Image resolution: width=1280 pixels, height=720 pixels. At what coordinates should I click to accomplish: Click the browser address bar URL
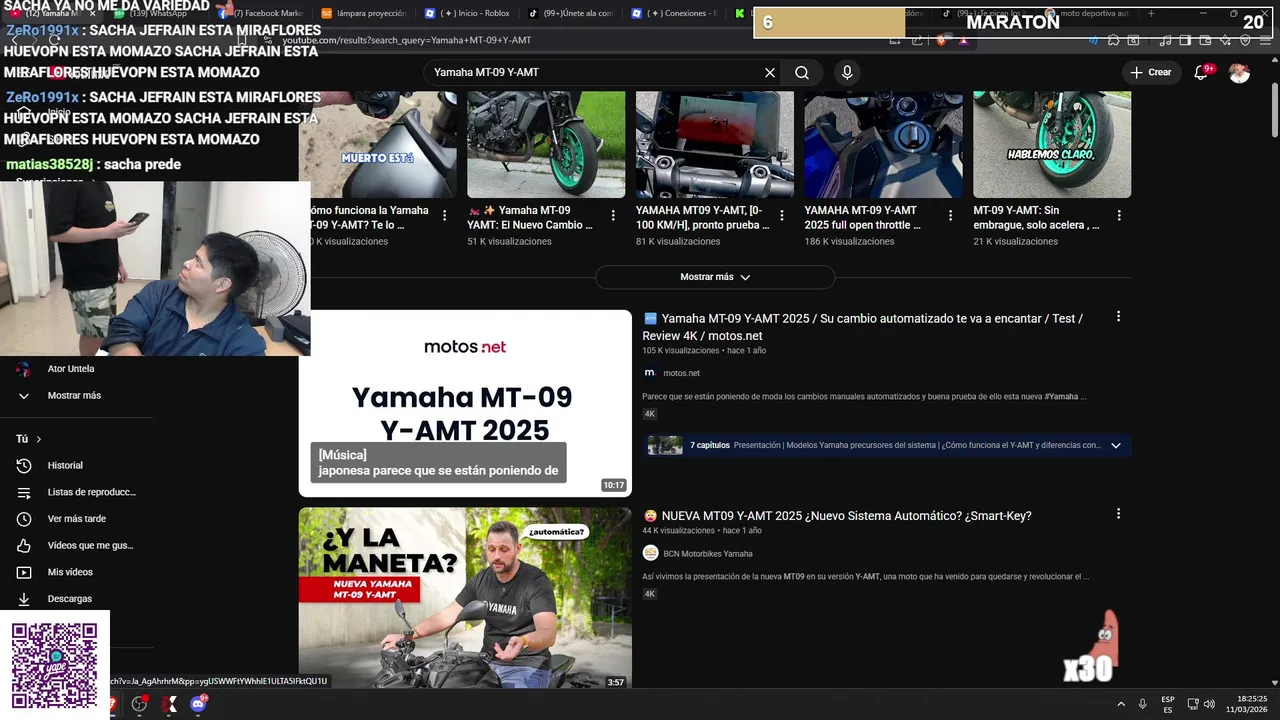[407, 40]
